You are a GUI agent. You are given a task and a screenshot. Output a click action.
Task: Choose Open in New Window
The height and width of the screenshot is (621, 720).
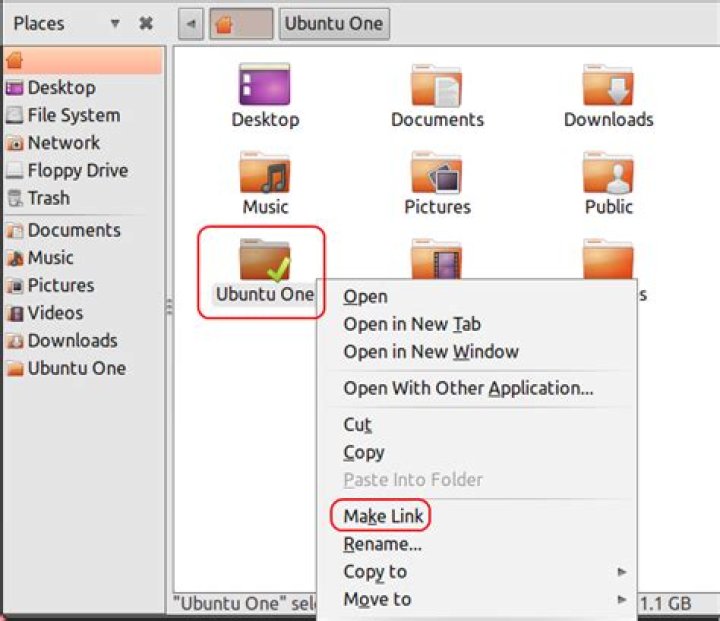pos(477,351)
